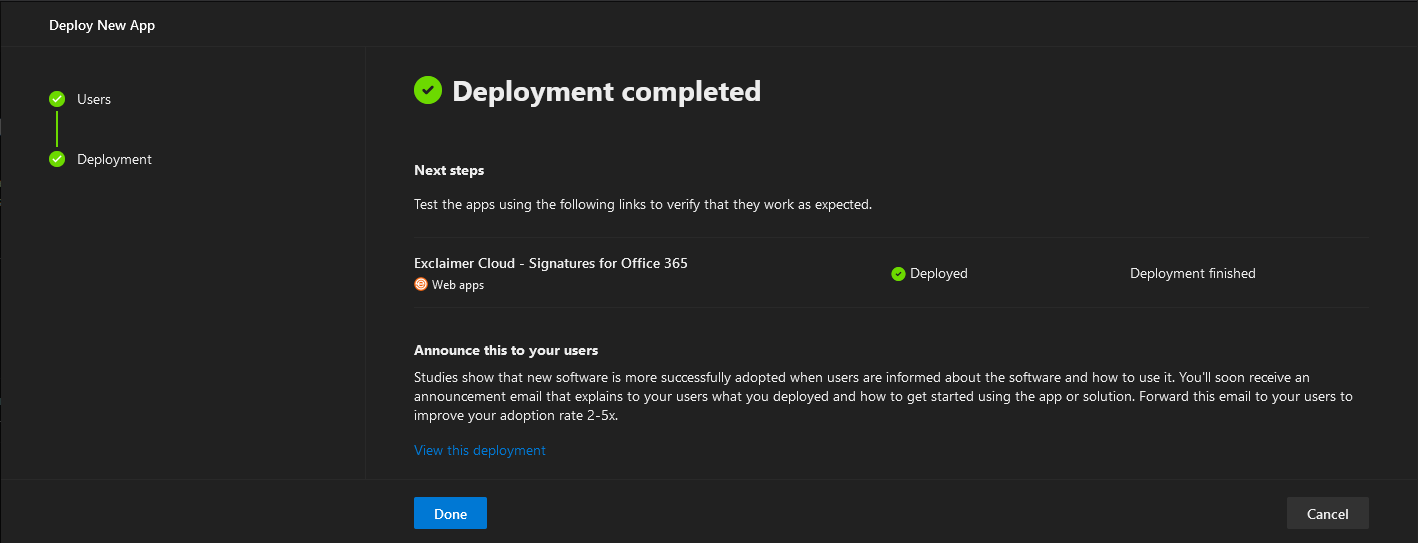This screenshot has height=543, width=1418.
Task: Click the green Deployed status check icon
Action: (x=898, y=273)
